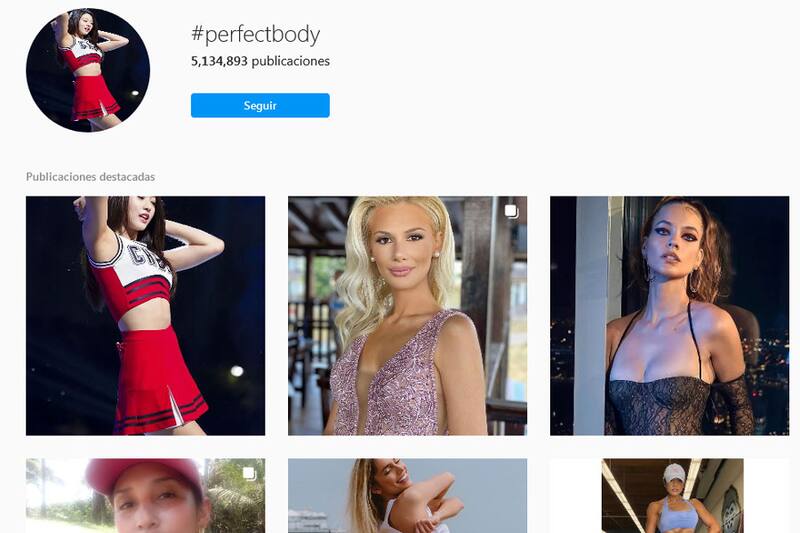Image resolution: width=800 pixels, height=533 pixels.
Task: Open the post of the smiling woman on beach
Action: tap(408, 496)
